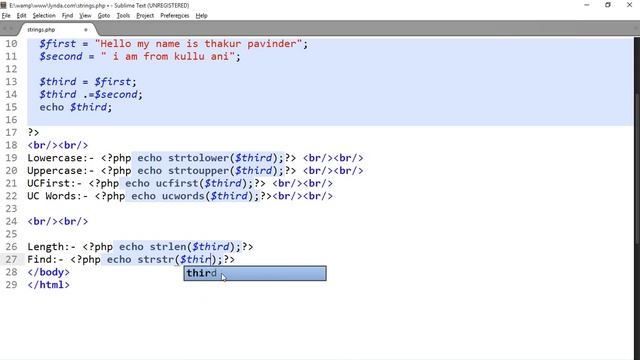Close the Sublime Text window
Image resolution: width=640 pixels, height=360 pixels.
point(629,5)
